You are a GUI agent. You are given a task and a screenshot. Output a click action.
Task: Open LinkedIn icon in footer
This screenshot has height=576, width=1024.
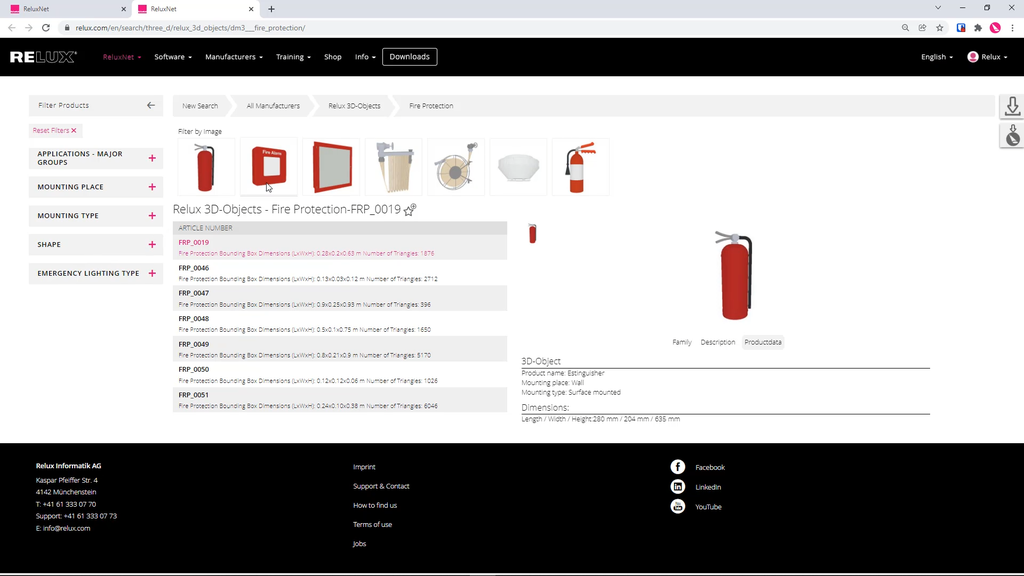click(x=678, y=487)
